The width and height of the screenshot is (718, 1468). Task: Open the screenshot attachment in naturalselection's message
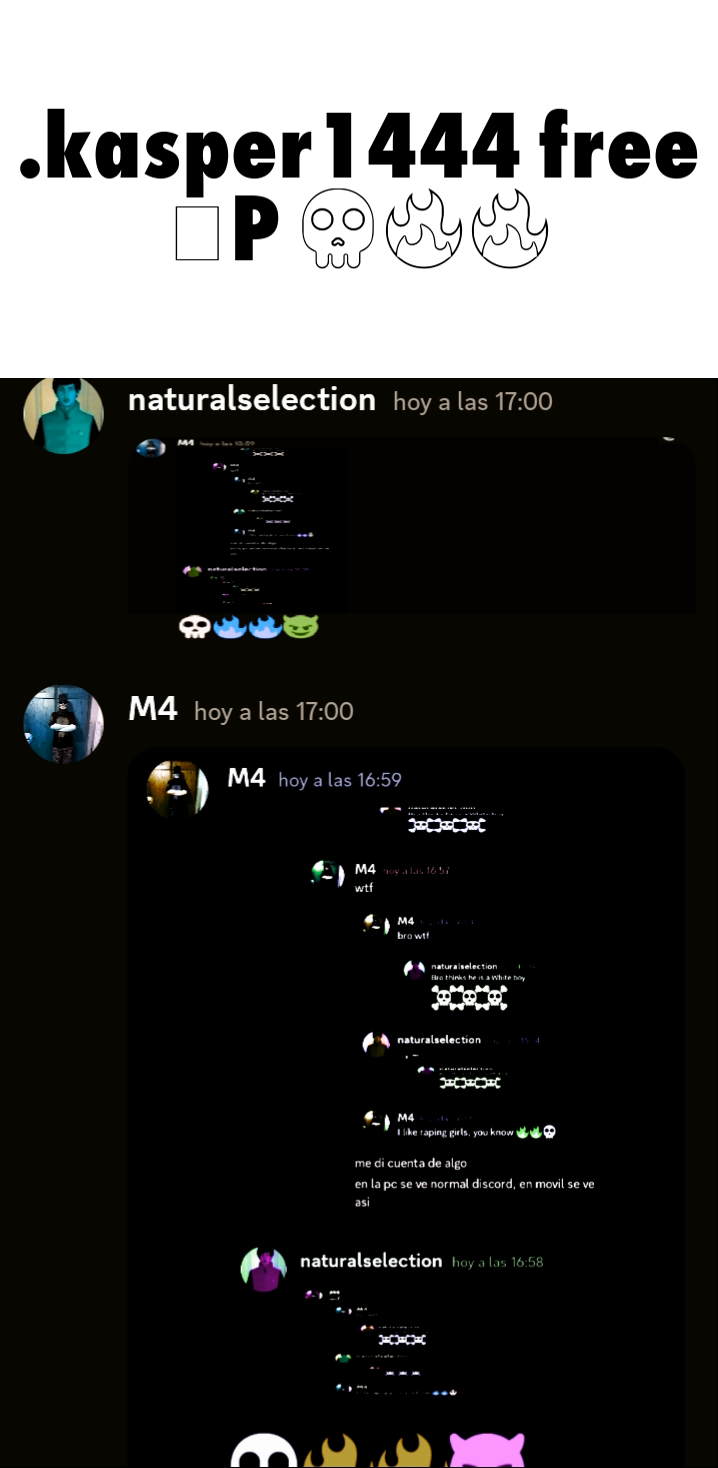[411, 525]
